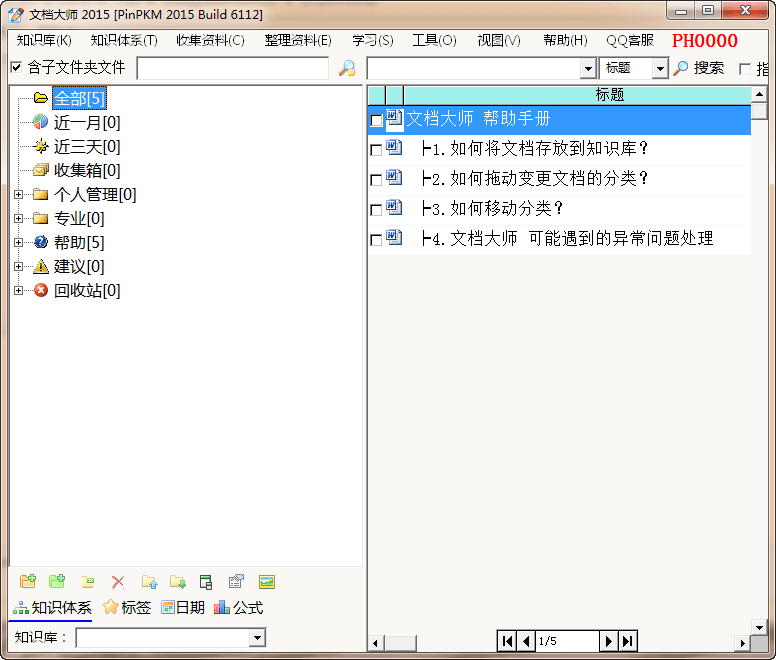
Task: Click the window layout icon in bottom toolbar
Action: (206, 582)
